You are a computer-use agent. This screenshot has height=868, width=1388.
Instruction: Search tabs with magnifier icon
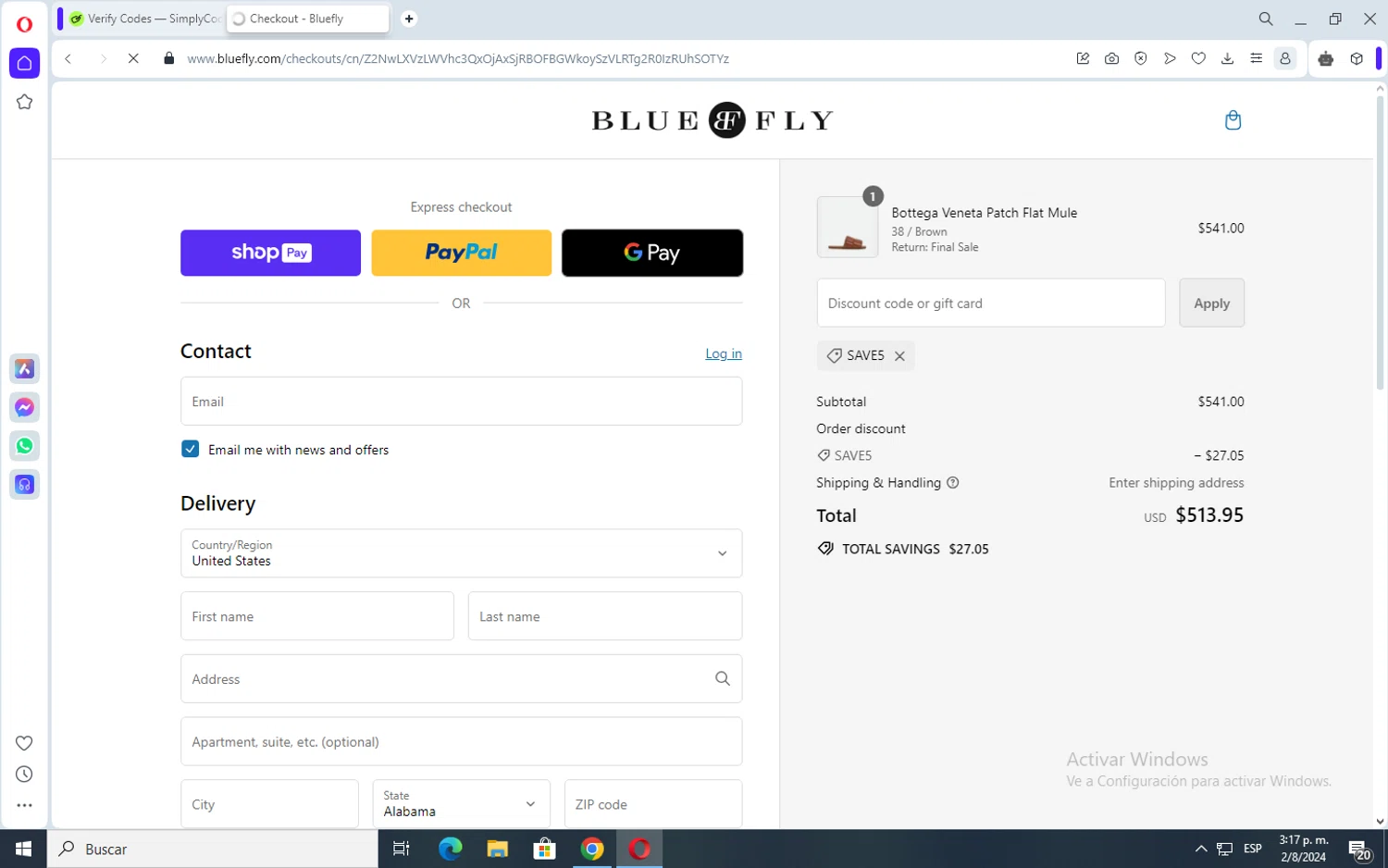tap(1266, 19)
